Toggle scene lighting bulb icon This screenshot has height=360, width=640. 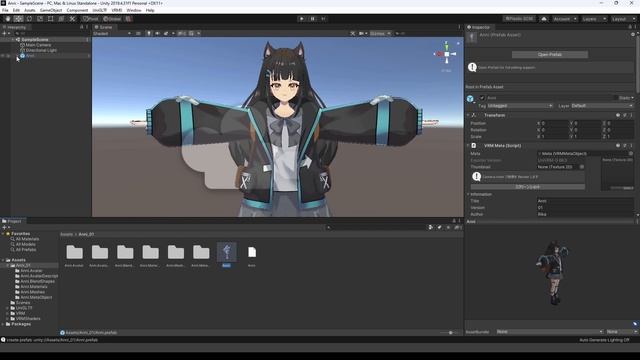[149, 33]
